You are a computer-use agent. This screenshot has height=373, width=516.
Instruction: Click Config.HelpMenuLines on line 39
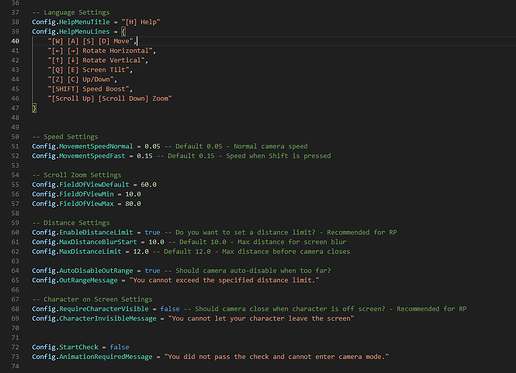coord(71,32)
